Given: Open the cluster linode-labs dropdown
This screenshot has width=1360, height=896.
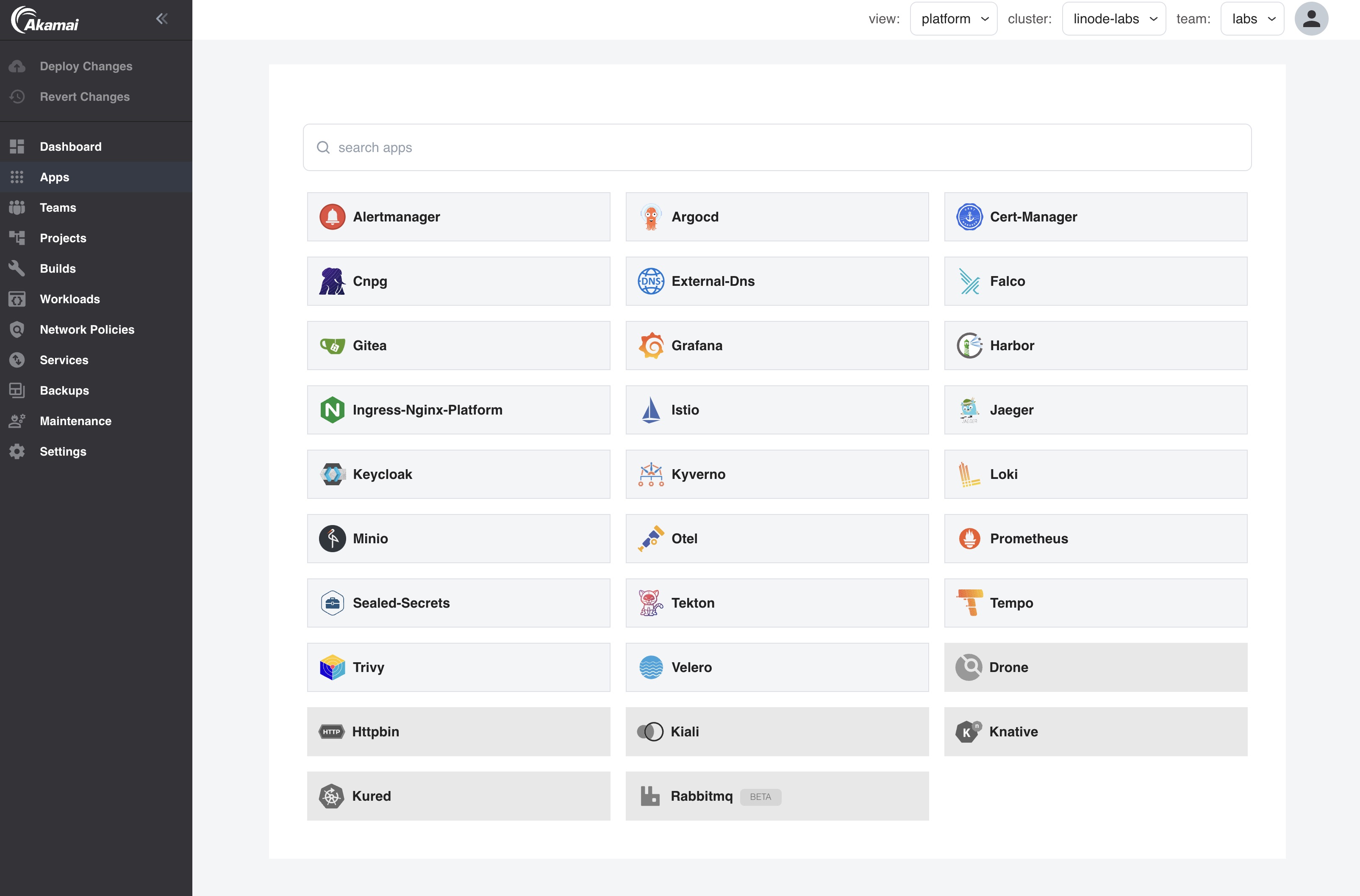Looking at the screenshot, I should coord(1113,19).
